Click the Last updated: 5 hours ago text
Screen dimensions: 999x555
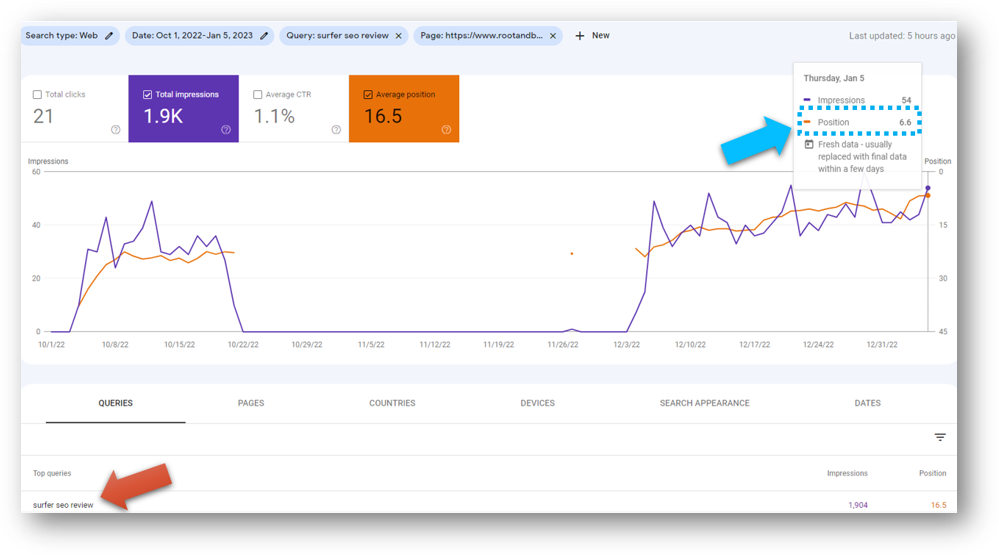[902, 36]
